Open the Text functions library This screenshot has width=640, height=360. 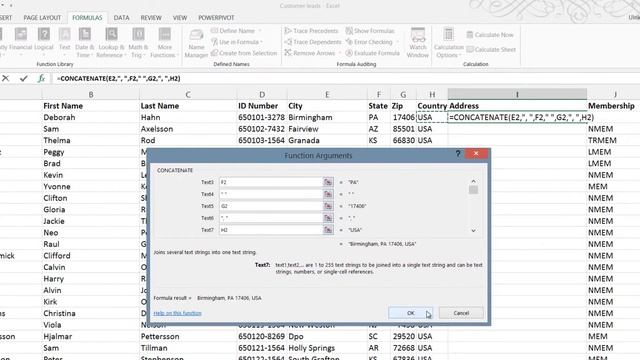[64, 42]
